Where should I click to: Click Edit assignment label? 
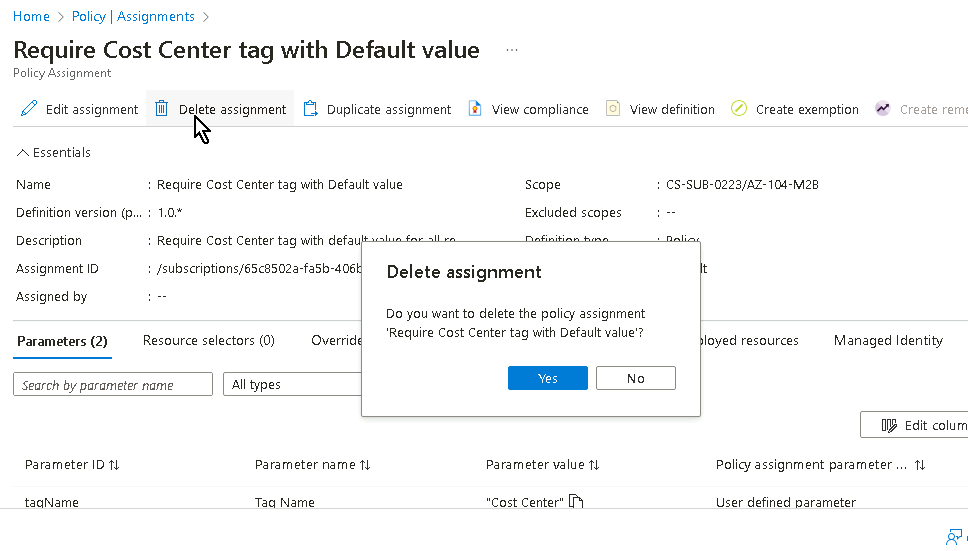click(92, 109)
